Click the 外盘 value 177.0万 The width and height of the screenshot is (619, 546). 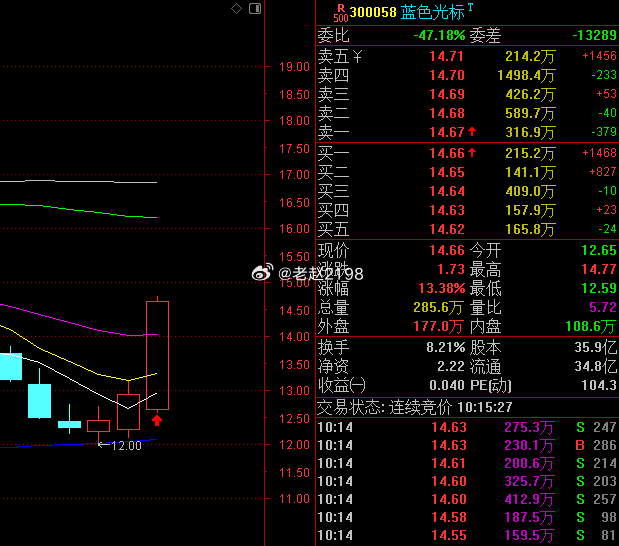click(438, 326)
